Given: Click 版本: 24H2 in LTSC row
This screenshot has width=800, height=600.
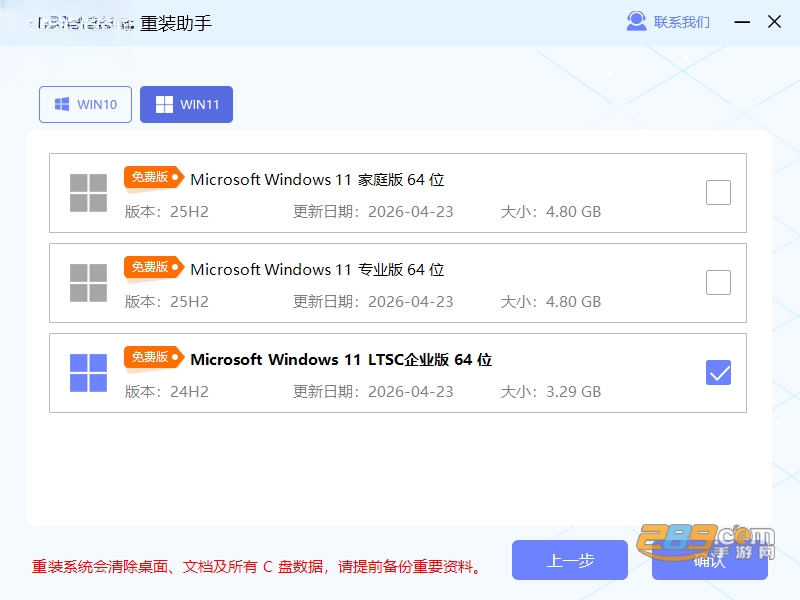Looking at the screenshot, I should 167,391.
